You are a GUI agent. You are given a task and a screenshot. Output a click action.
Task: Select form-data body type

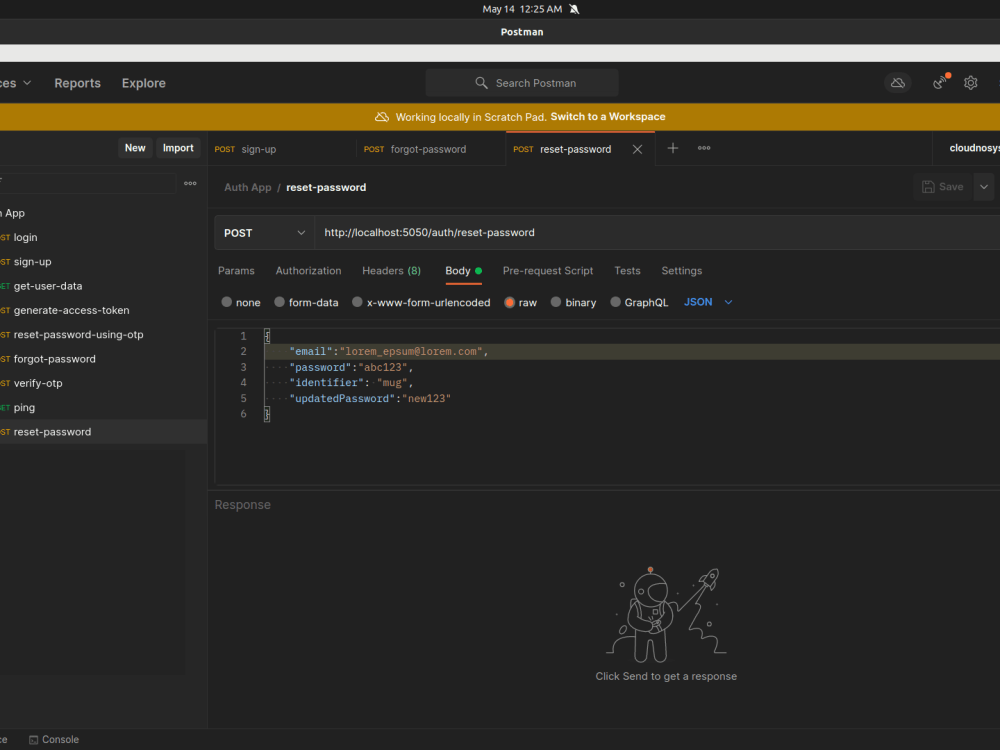306,302
